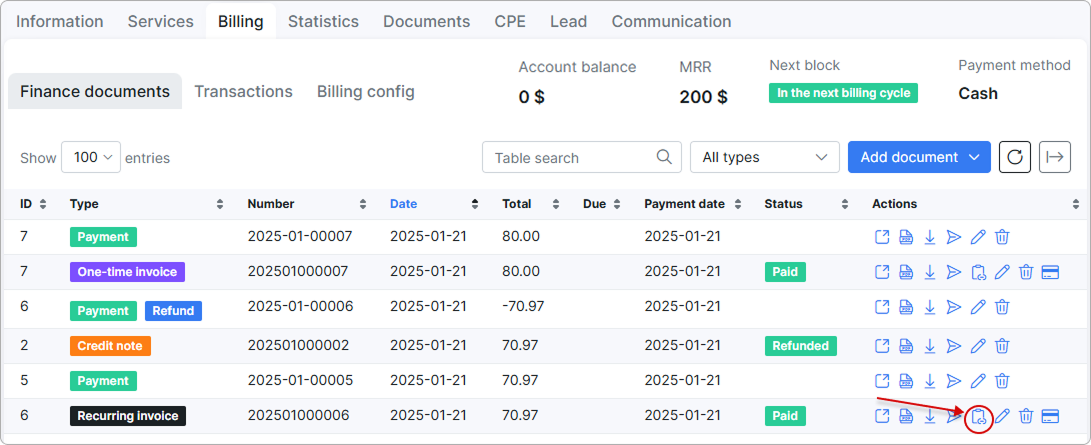Open the Statistics tab
The height and width of the screenshot is (445, 1091).
pyautogui.click(x=324, y=22)
